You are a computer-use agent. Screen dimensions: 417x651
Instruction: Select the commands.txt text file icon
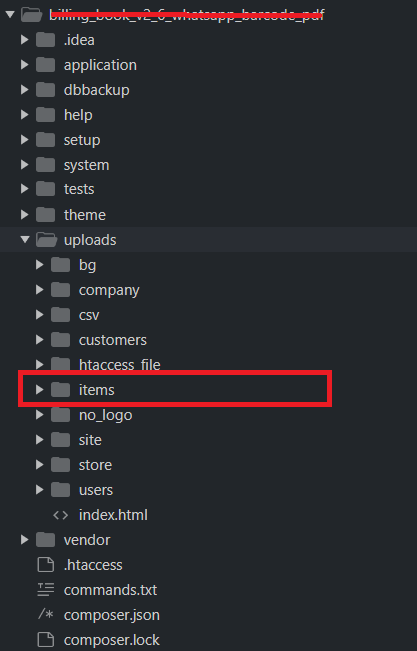[46, 590]
